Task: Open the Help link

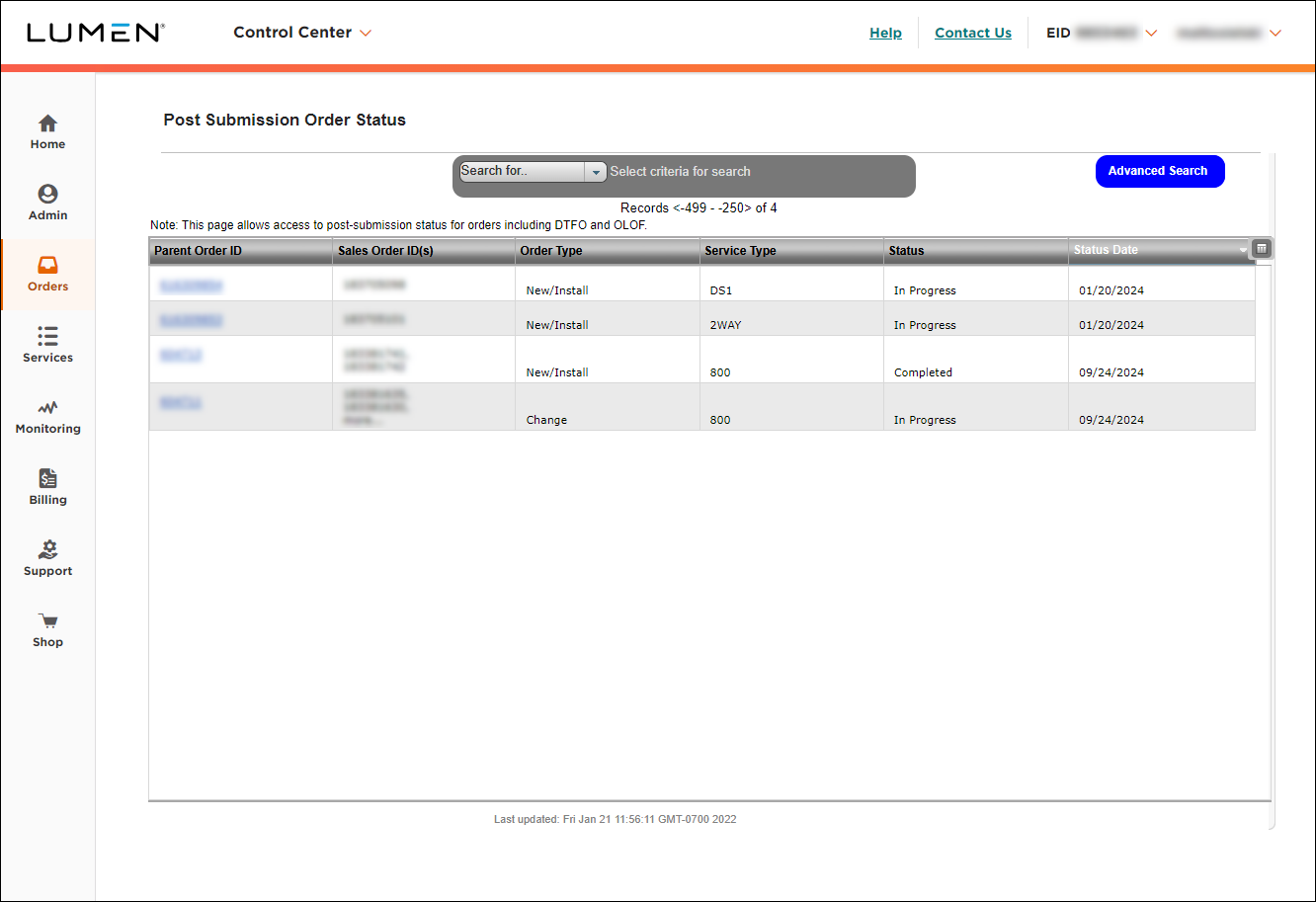Action: click(x=885, y=33)
